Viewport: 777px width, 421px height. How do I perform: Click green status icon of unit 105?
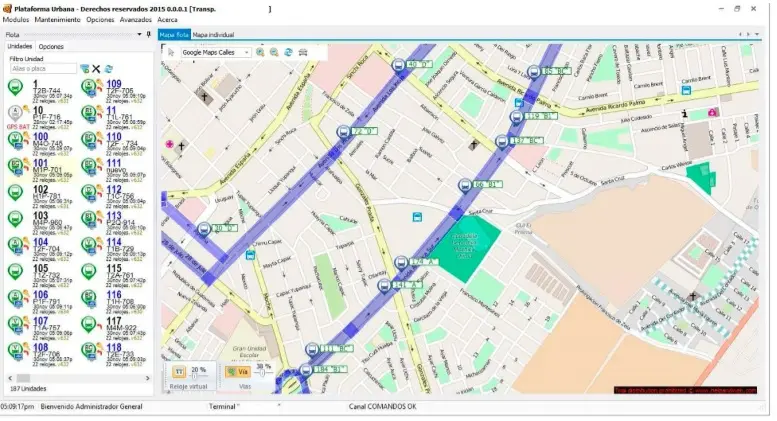pos(15,271)
